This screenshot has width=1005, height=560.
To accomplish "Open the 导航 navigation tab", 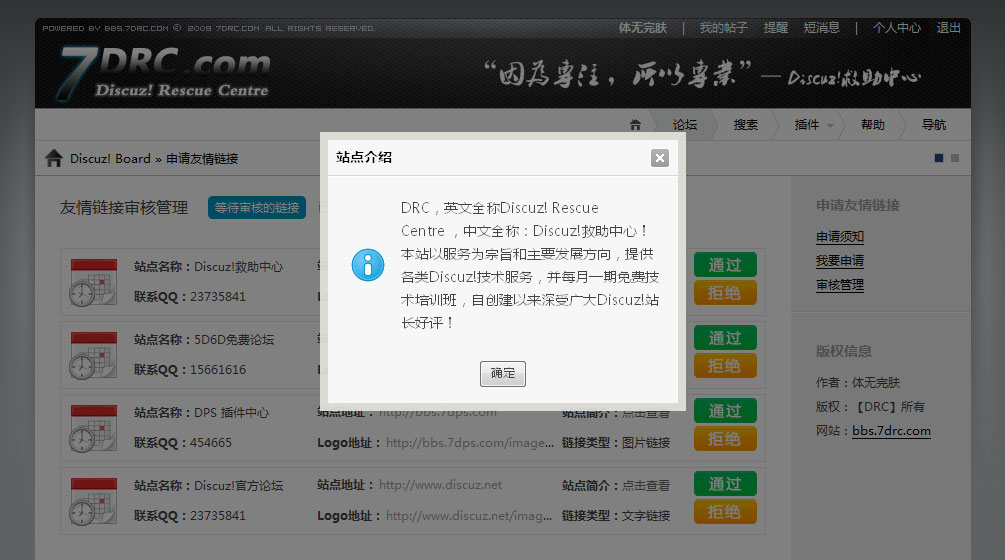I will pos(934,125).
